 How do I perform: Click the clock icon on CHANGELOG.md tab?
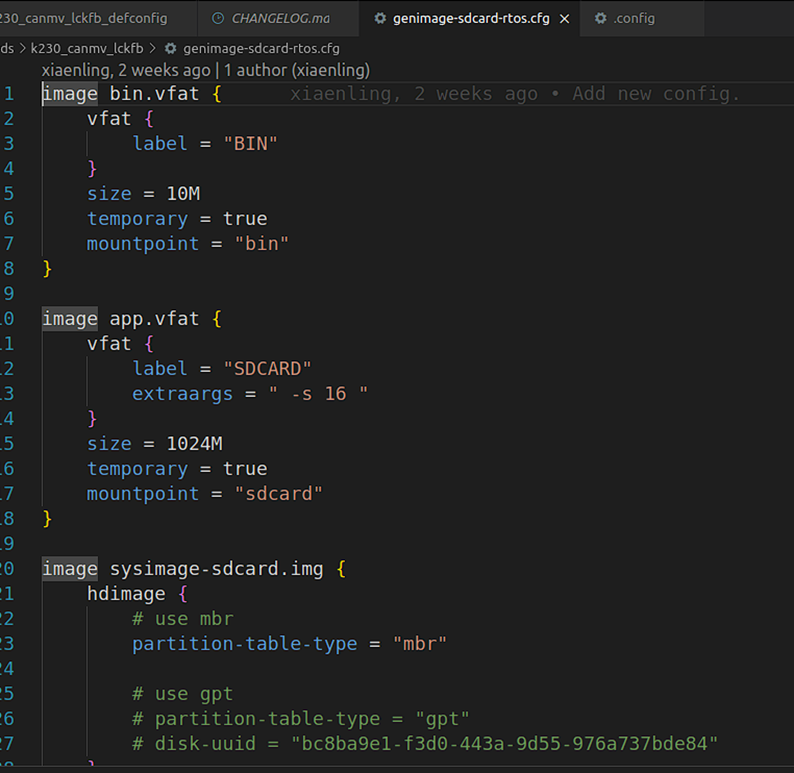(218, 18)
